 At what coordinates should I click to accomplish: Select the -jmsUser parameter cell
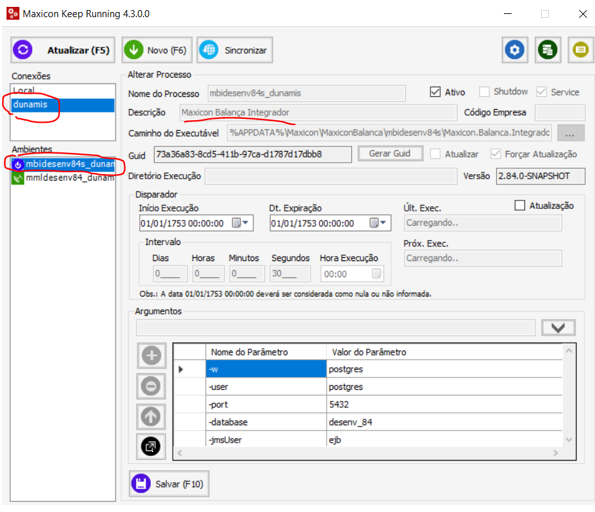click(266, 440)
